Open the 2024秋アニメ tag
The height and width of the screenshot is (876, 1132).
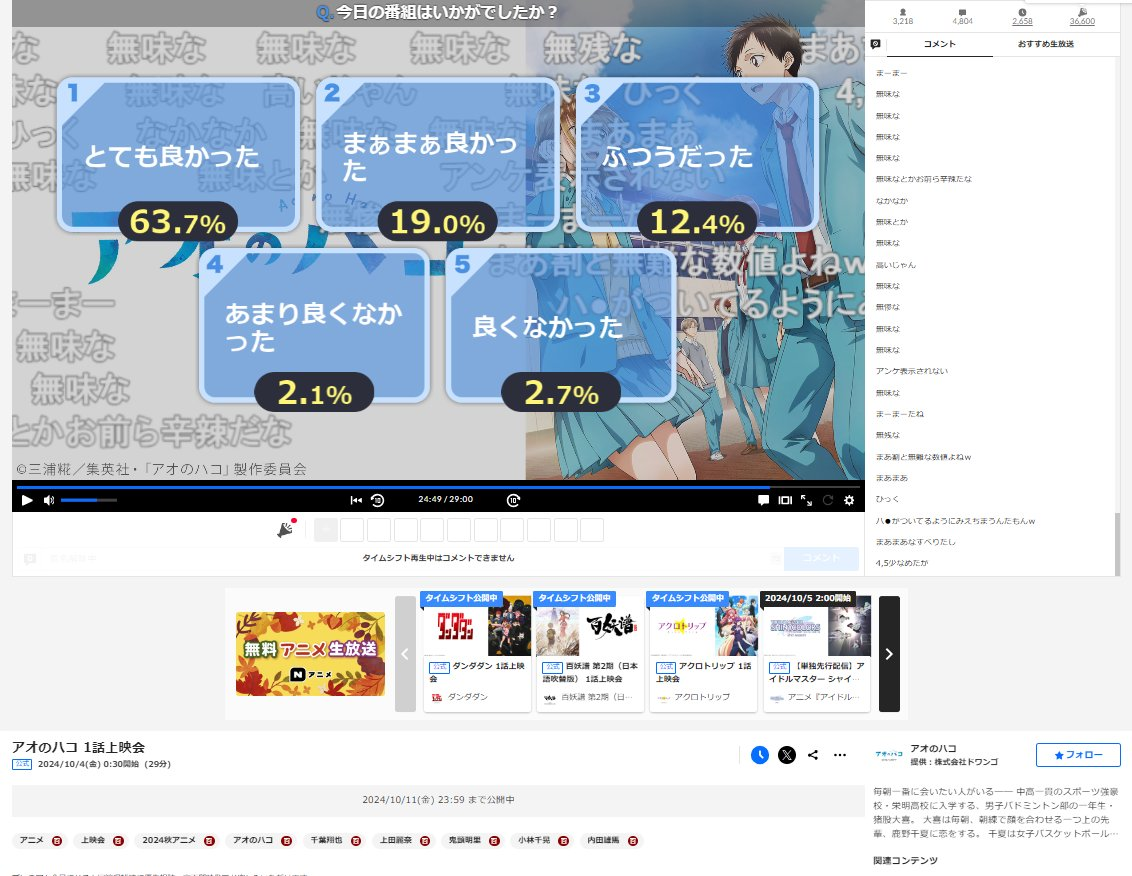pyautogui.click(x=169, y=841)
